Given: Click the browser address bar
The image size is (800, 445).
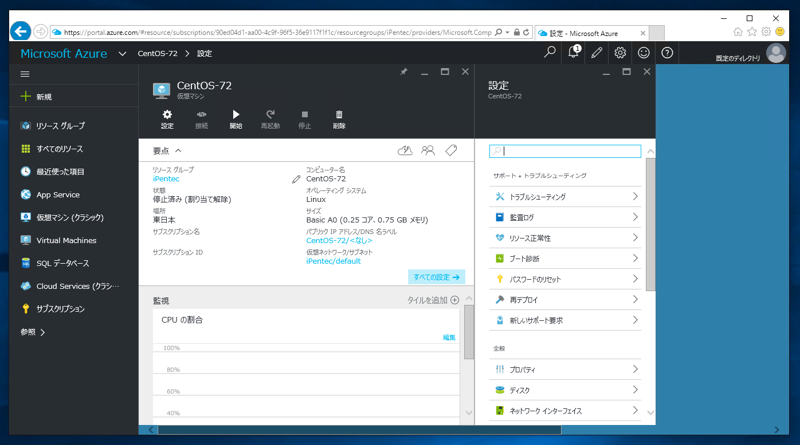Looking at the screenshot, I should 276,32.
